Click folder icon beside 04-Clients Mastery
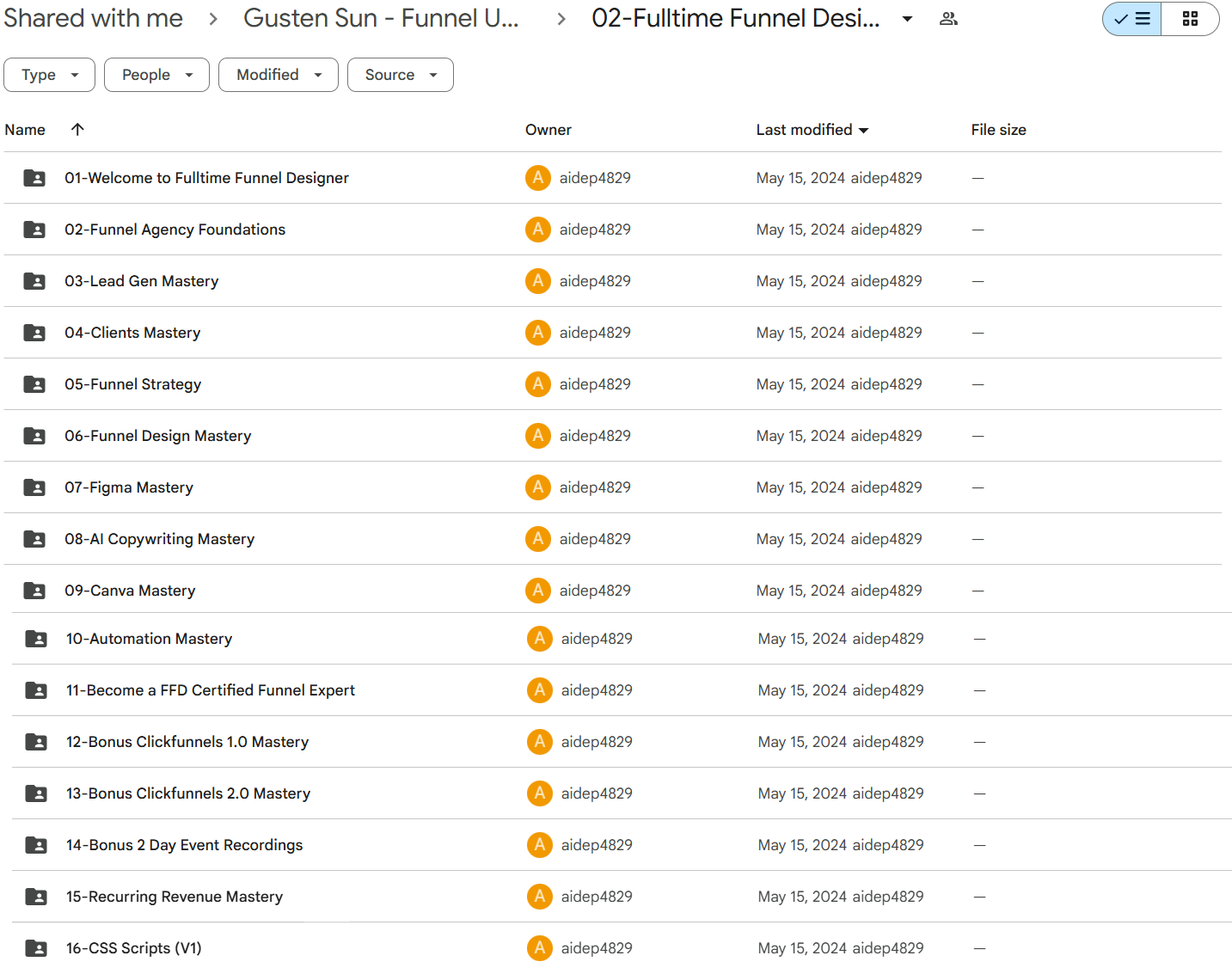 pos(34,333)
